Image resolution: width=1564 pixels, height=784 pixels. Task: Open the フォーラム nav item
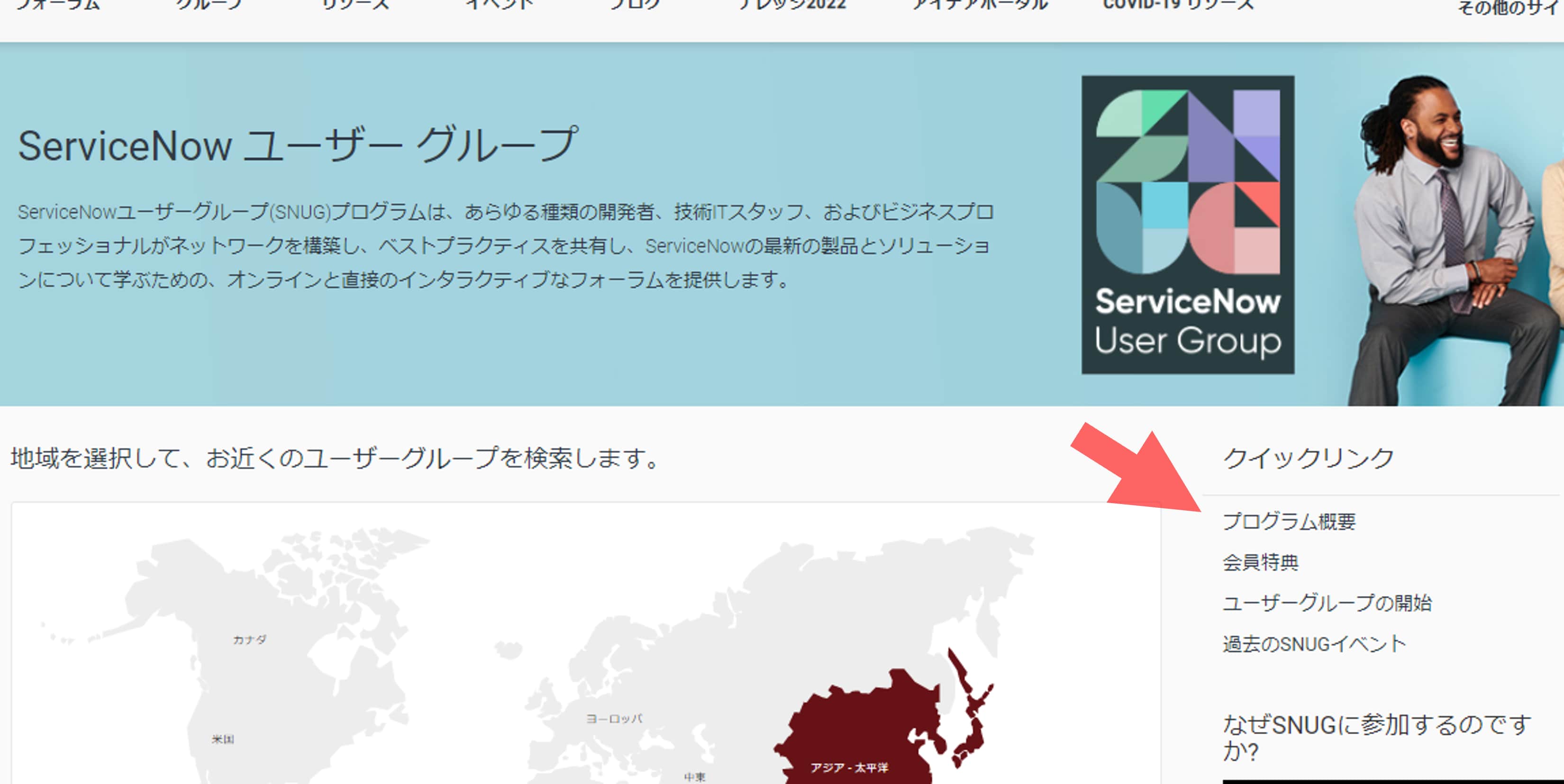point(58,5)
